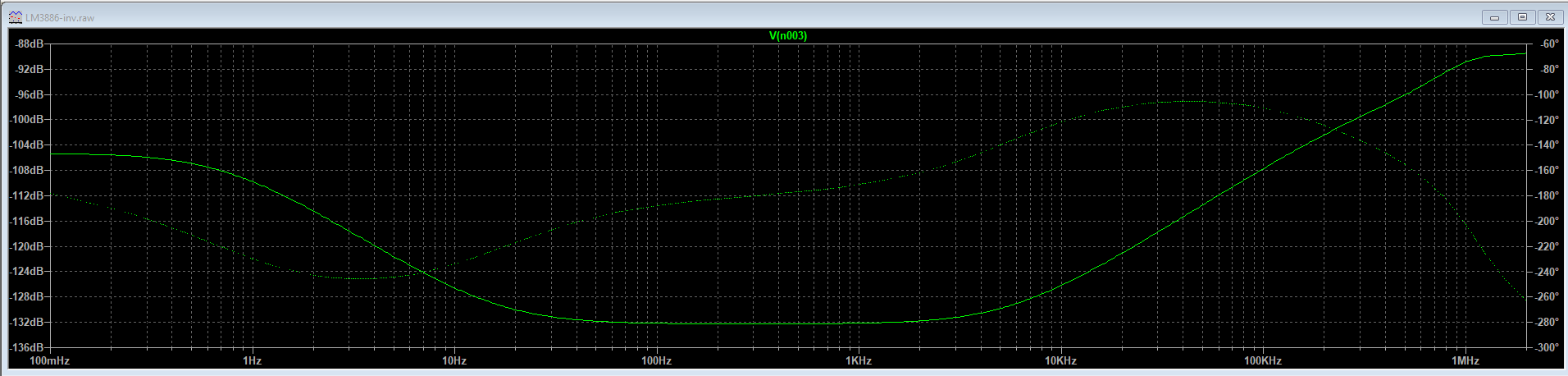Click the -132dB magnitude axis label

coord(26,322)
